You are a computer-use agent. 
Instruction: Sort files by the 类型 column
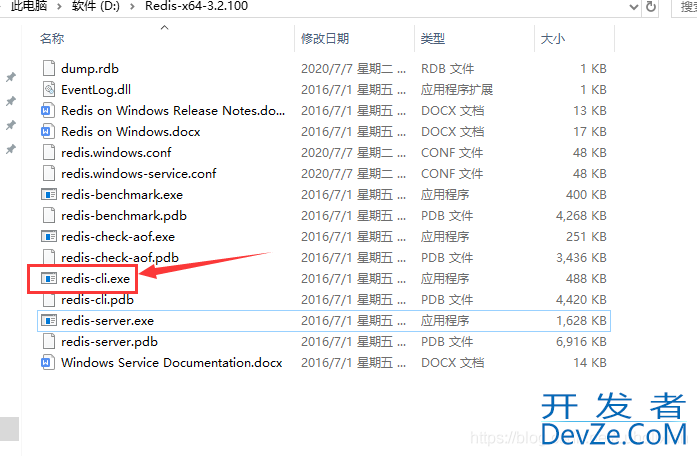433,39
